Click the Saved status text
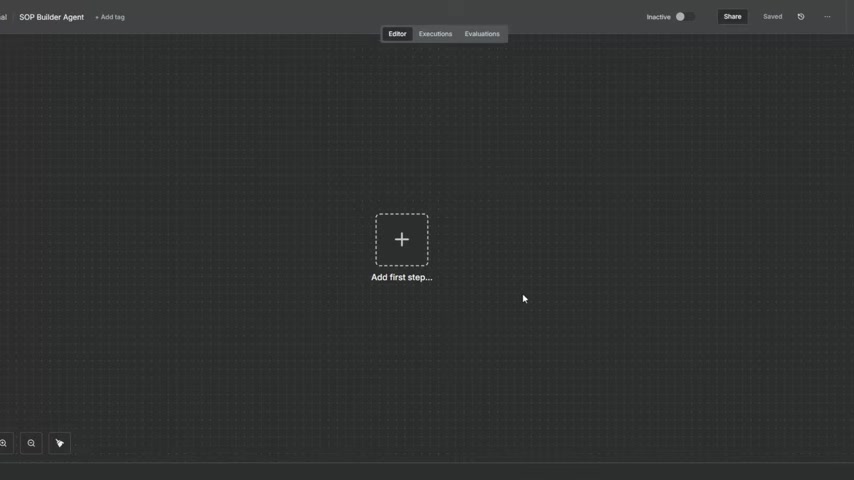The width and height of the screenshot is (854, 480). click(x=772, y=17)
